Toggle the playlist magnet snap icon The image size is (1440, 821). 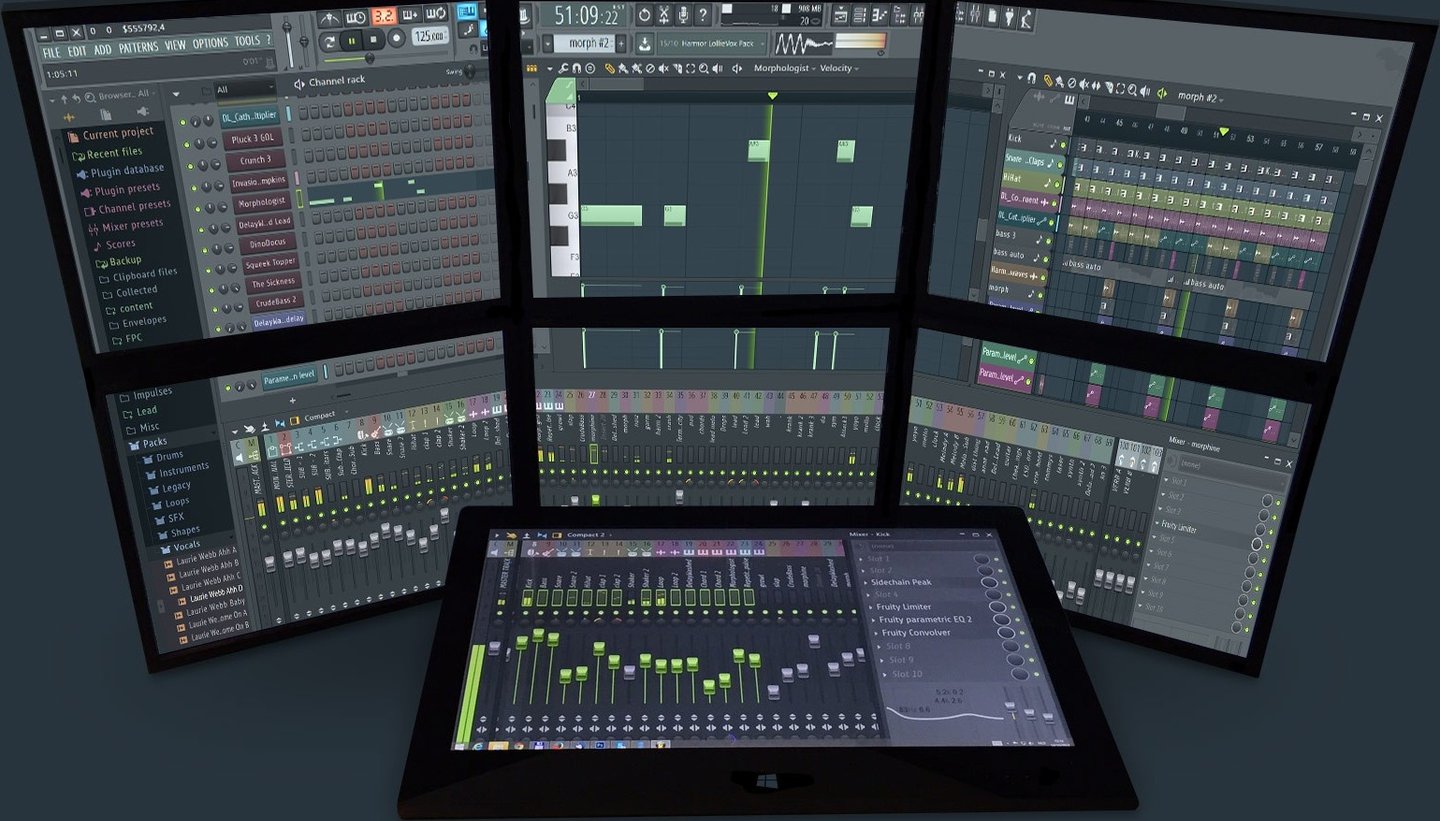pos(1033,77)
